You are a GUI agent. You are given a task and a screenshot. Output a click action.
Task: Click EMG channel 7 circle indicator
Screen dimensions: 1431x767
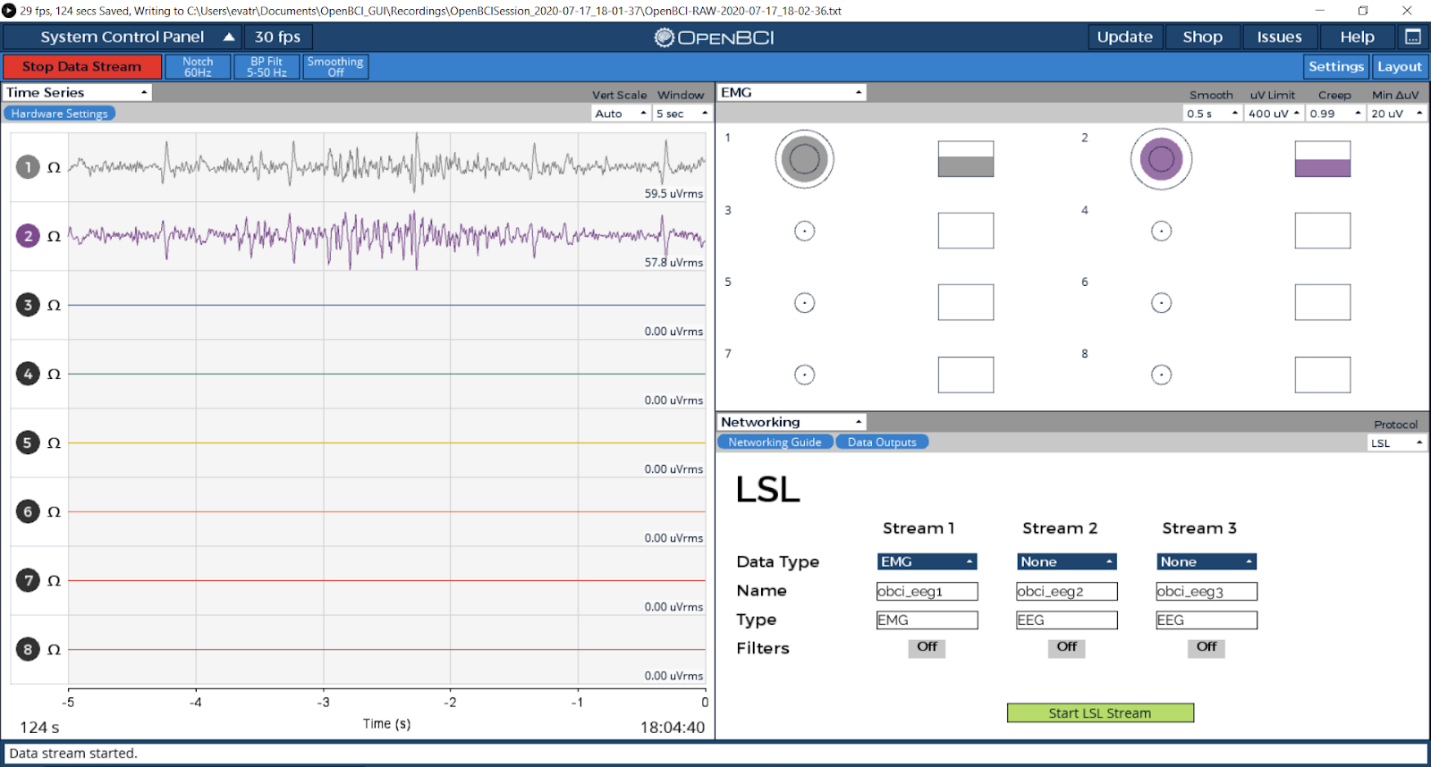805,375
